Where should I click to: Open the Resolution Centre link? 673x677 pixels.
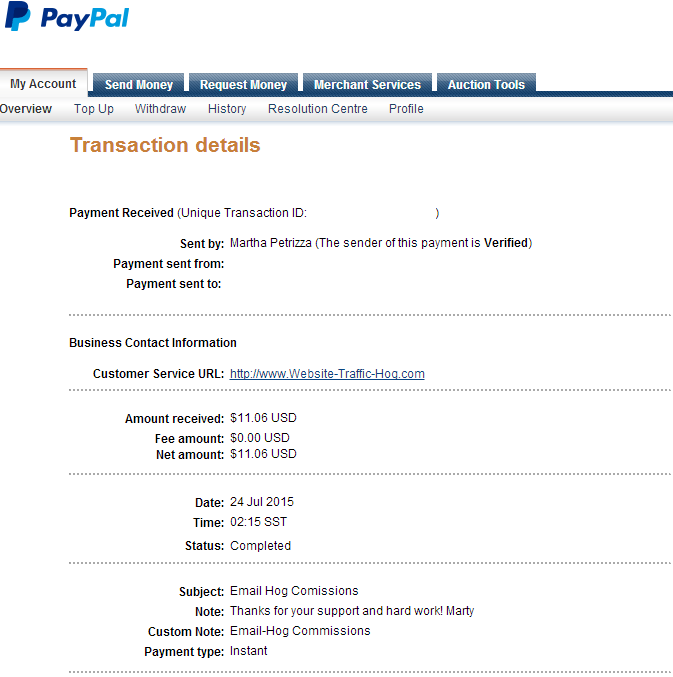tap(318, 109)
